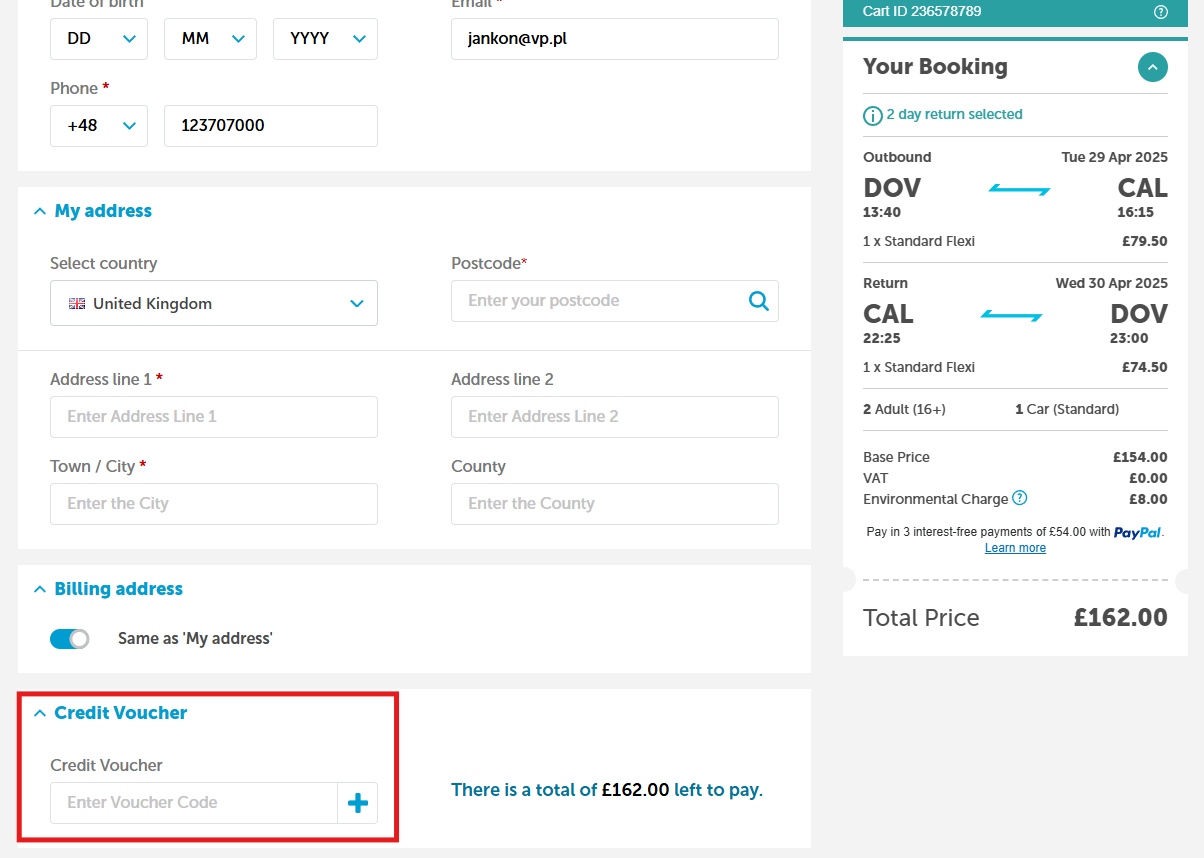
Task: Click the email field with jankon@vp.pl
Action: click(615, 39)
